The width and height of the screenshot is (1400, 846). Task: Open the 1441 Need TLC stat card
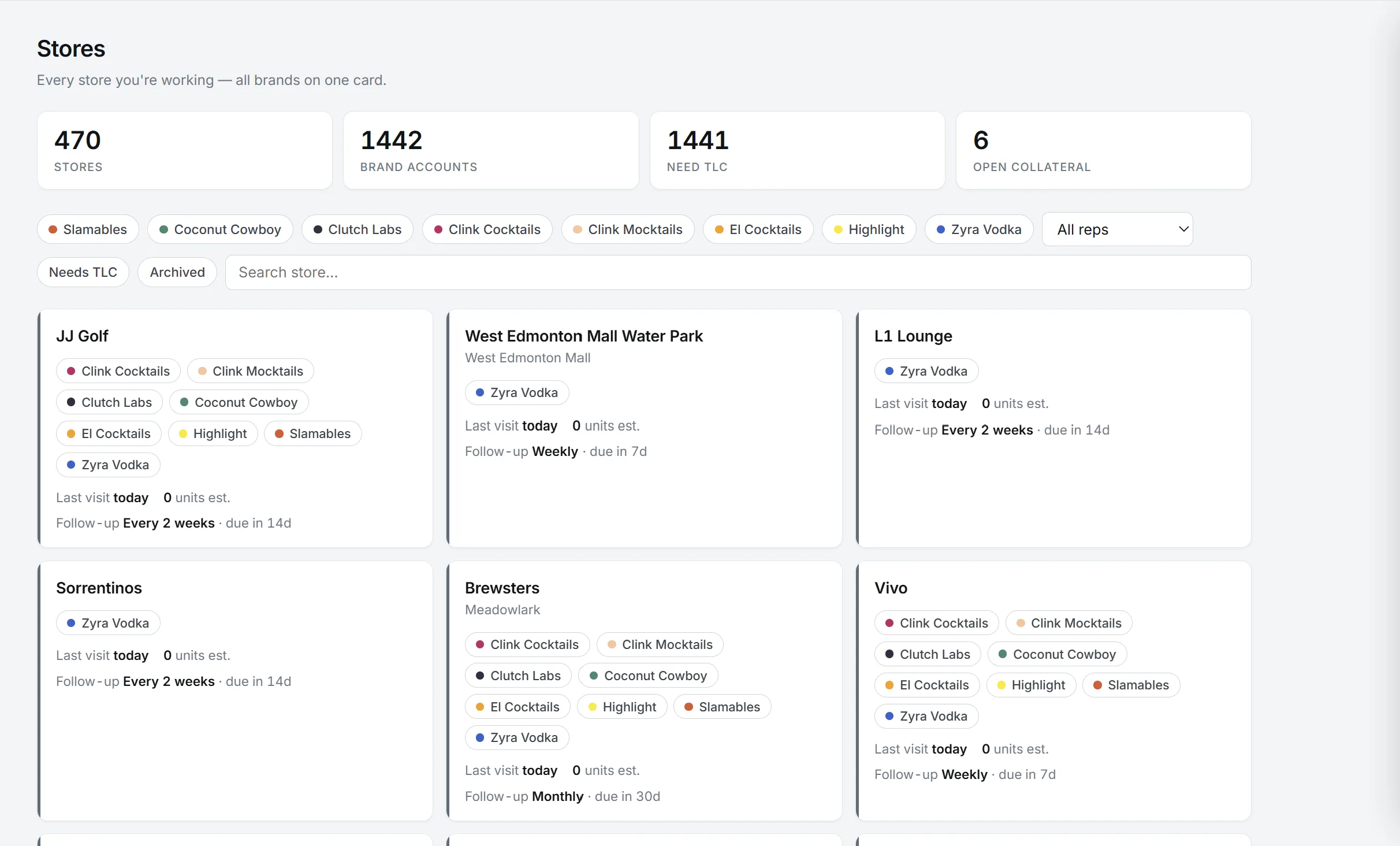coord(797,150)
